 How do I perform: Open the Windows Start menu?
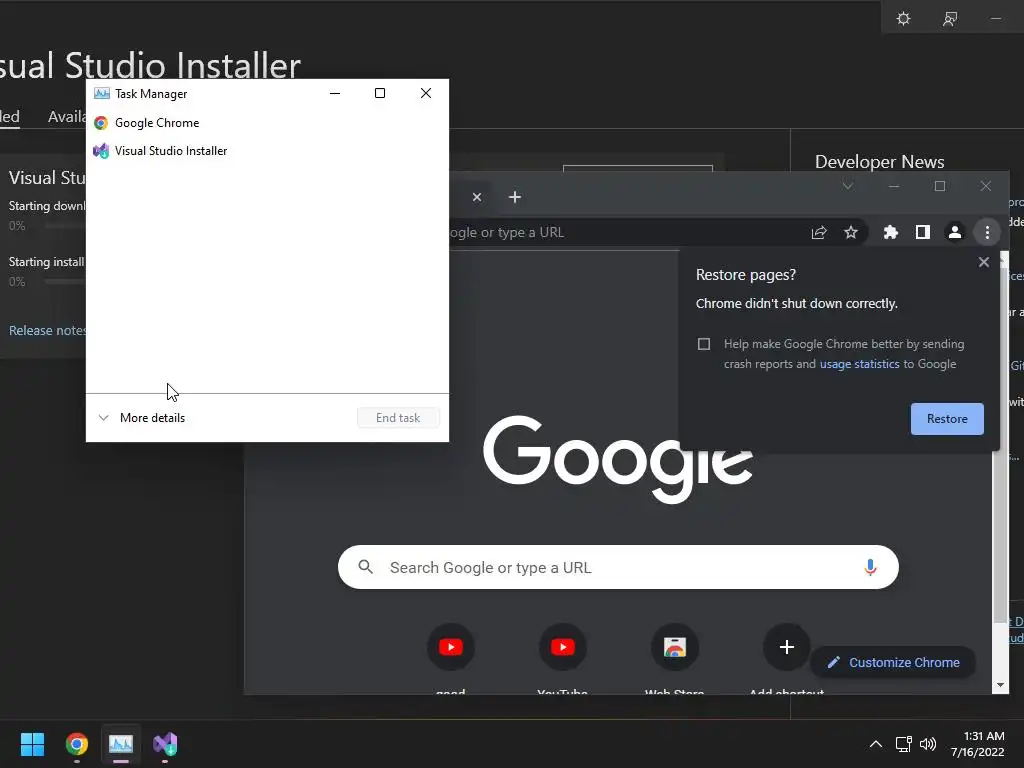coord(32,744)
